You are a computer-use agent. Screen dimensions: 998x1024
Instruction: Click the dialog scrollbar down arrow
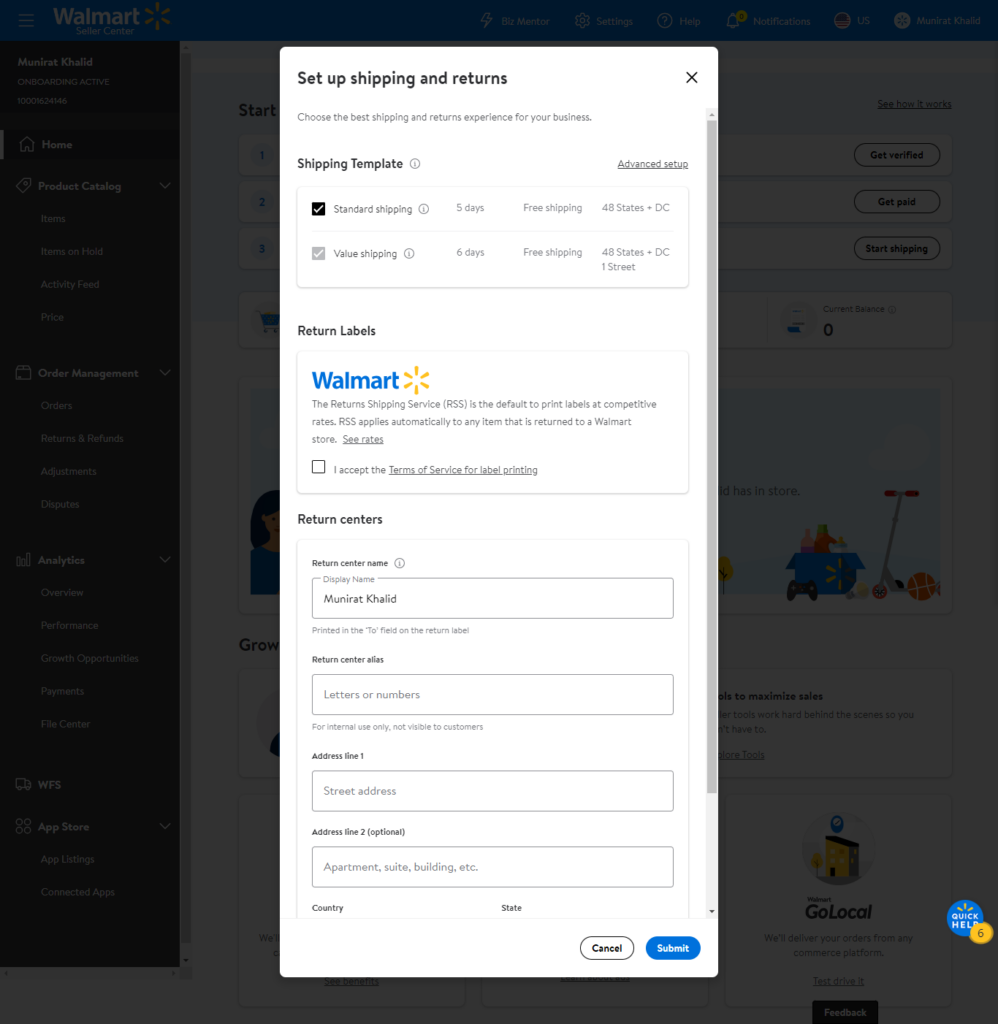click(712, 911)
